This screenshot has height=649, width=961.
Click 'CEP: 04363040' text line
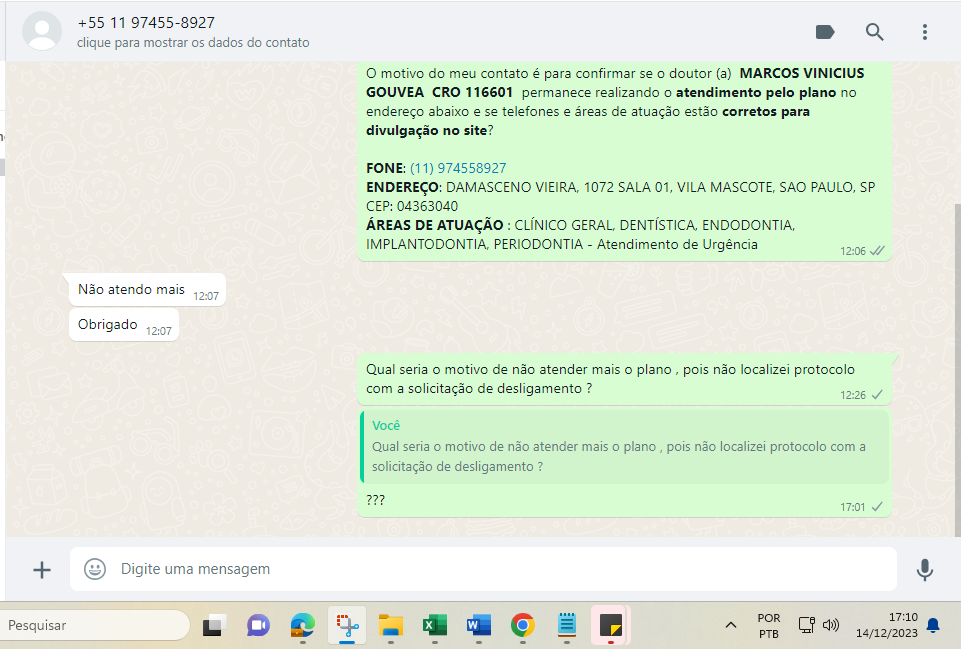[412, 206]
